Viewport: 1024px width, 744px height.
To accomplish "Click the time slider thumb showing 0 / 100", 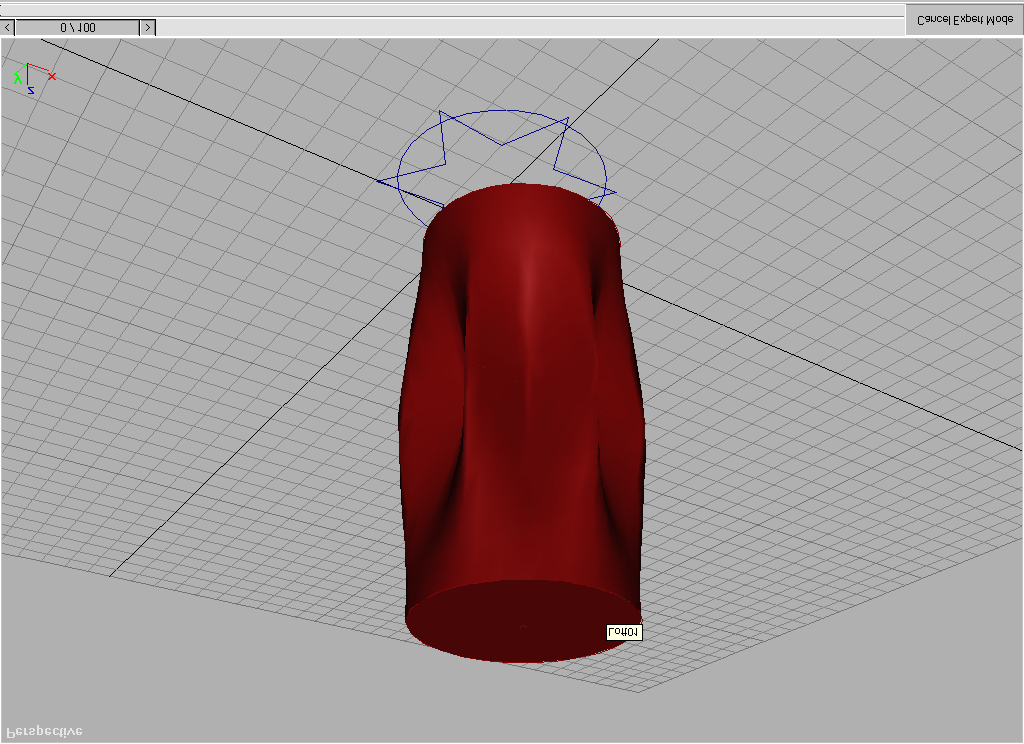I will pos(78,27).
